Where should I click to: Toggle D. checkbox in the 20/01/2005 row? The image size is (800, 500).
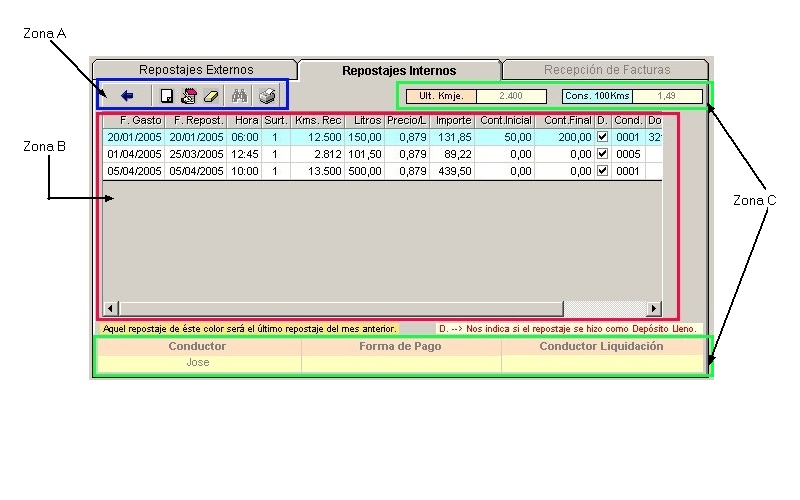pos(603,137)
